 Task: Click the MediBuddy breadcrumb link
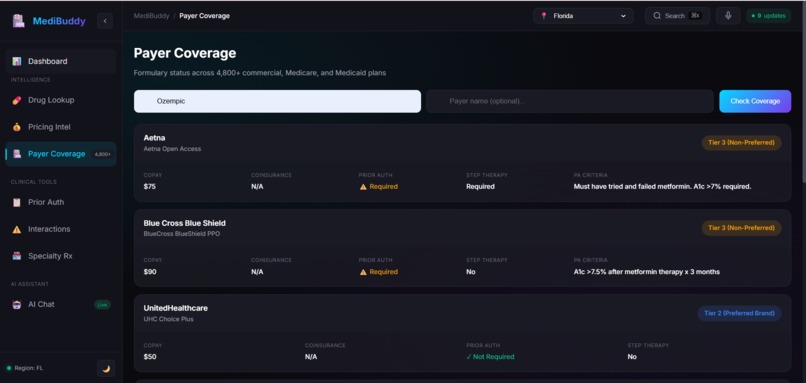click(x=151, y=16)
